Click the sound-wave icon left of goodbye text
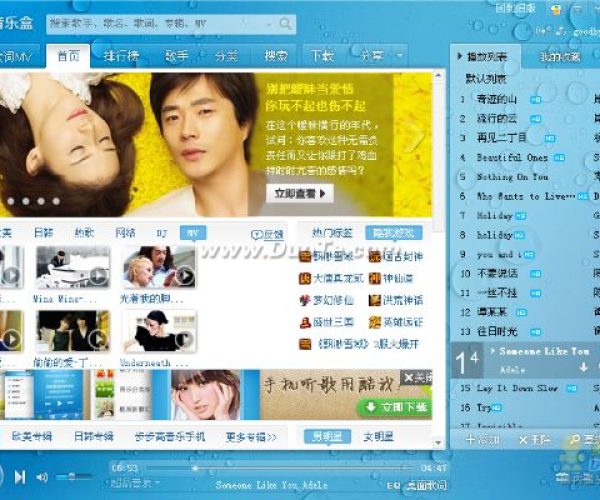 543,31
